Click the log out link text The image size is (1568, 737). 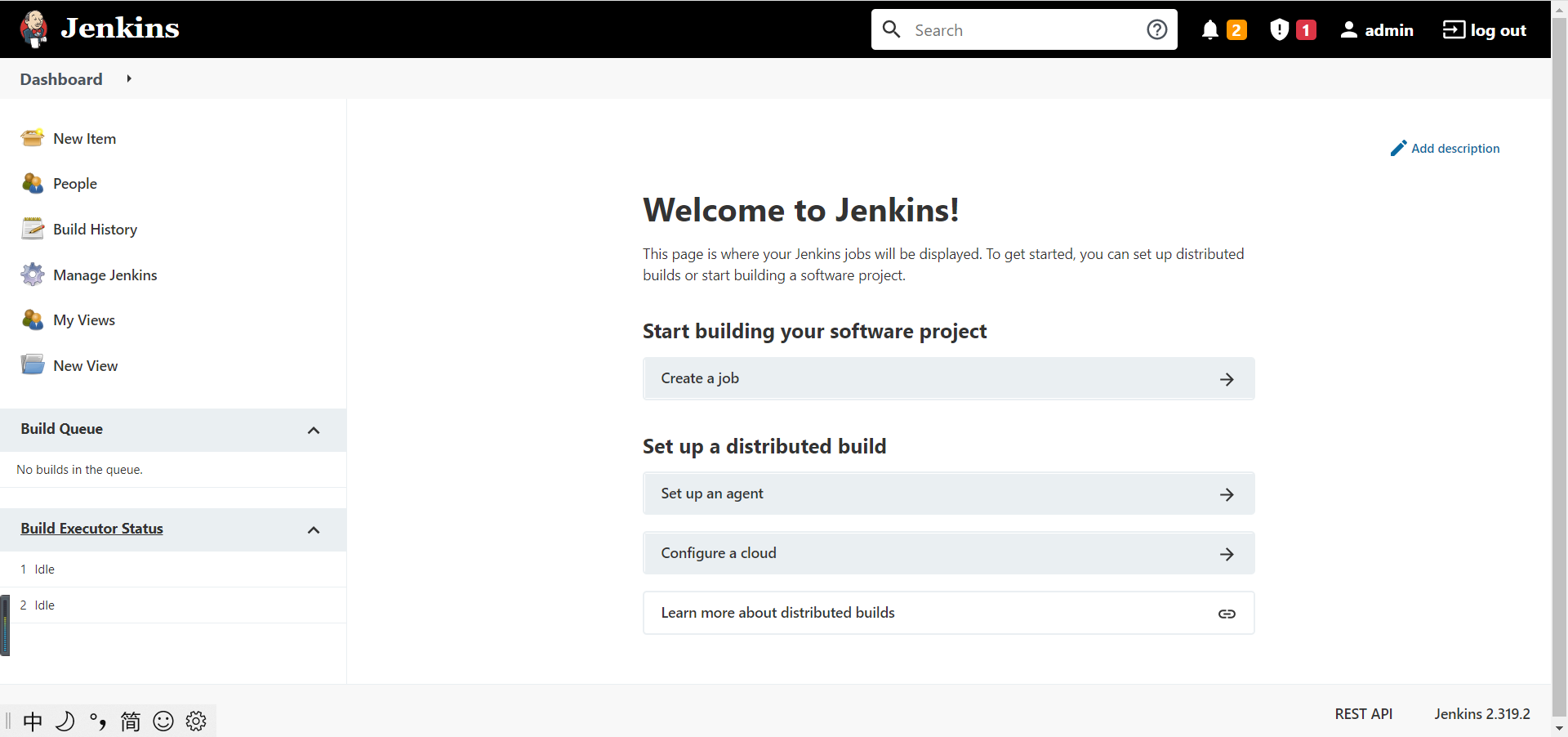click(1499, 30)
